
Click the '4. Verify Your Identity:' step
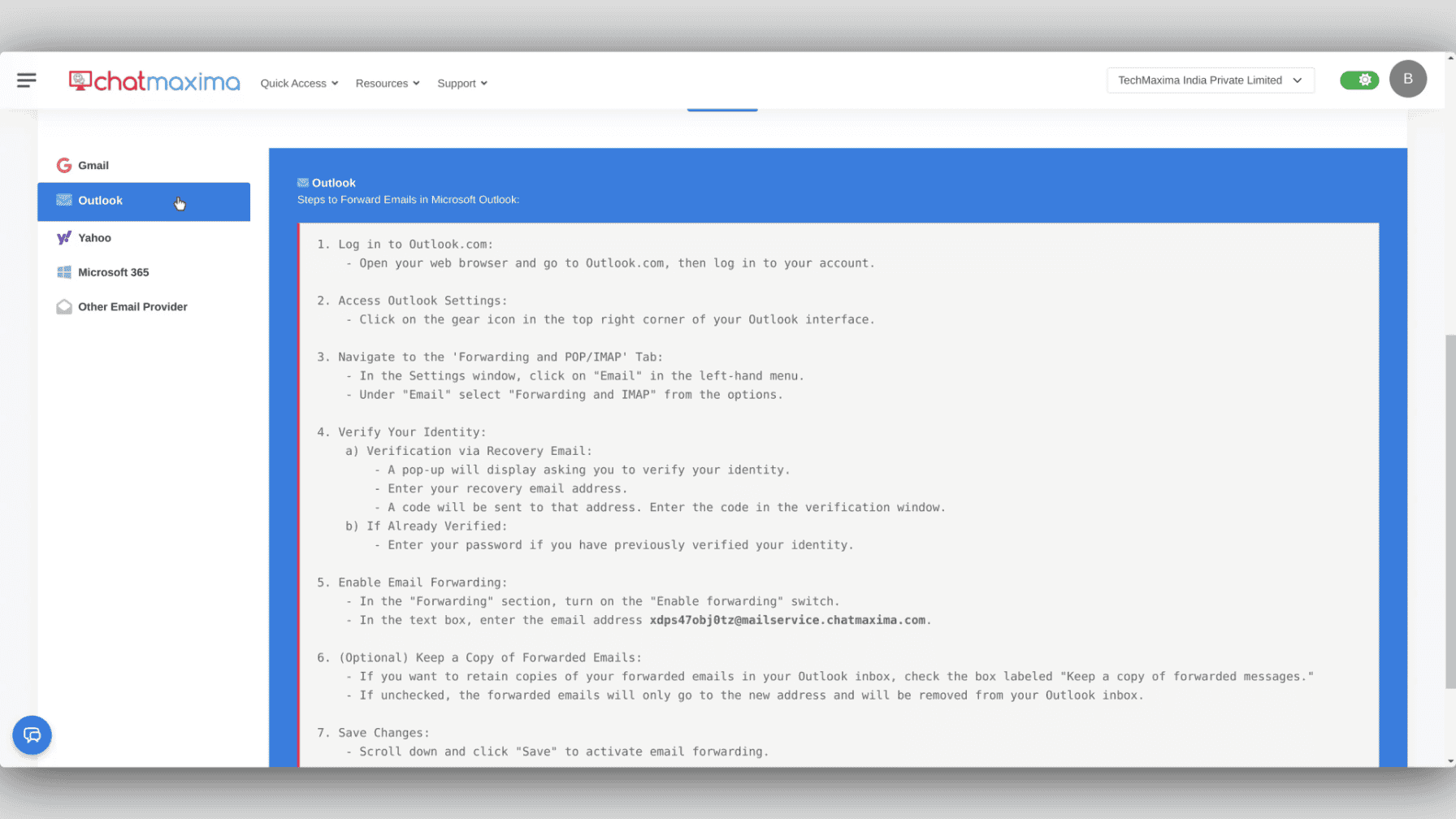click(x=401, y=432)
